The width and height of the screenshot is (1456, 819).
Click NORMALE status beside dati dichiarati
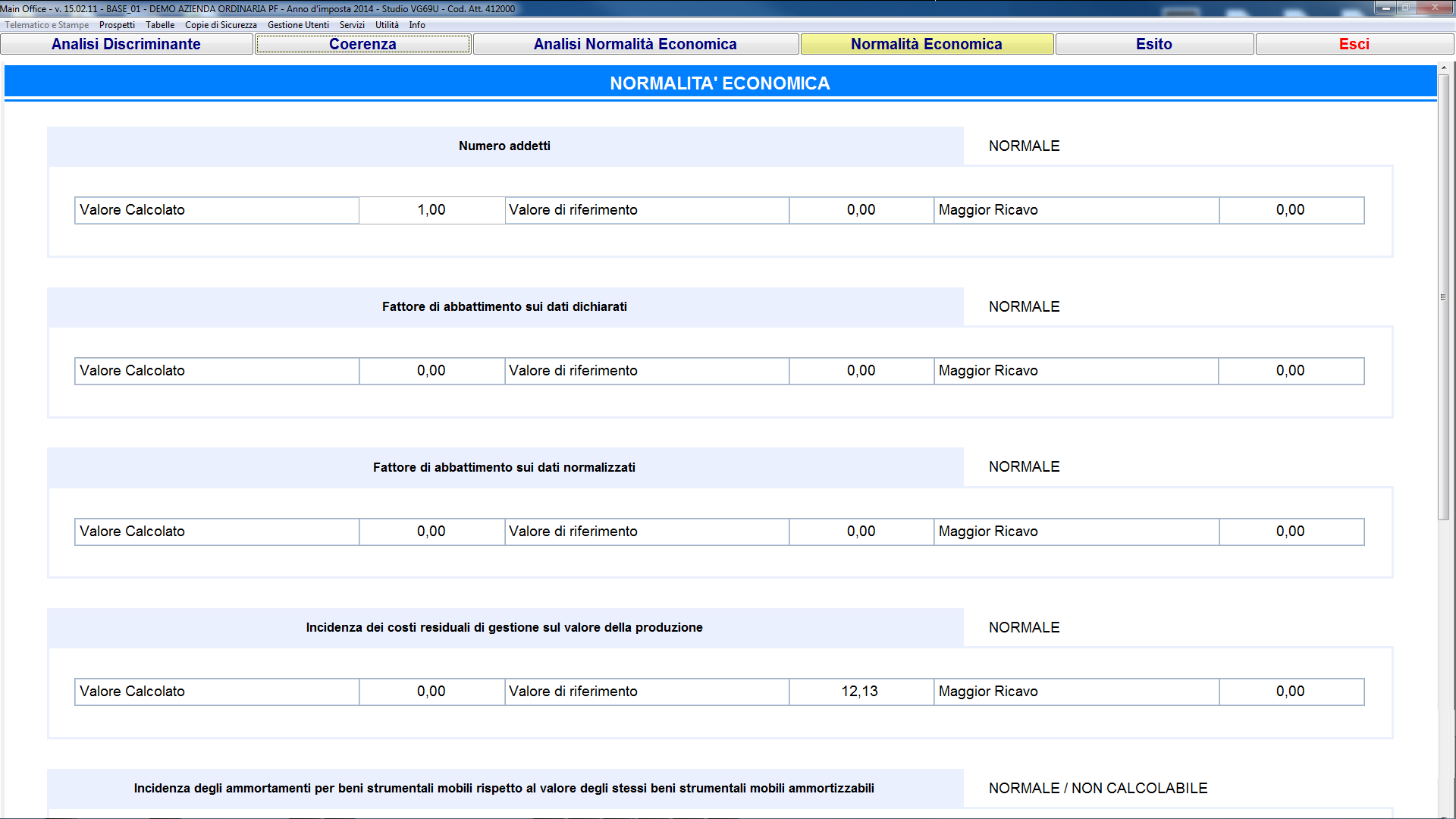pos(1025,306)
